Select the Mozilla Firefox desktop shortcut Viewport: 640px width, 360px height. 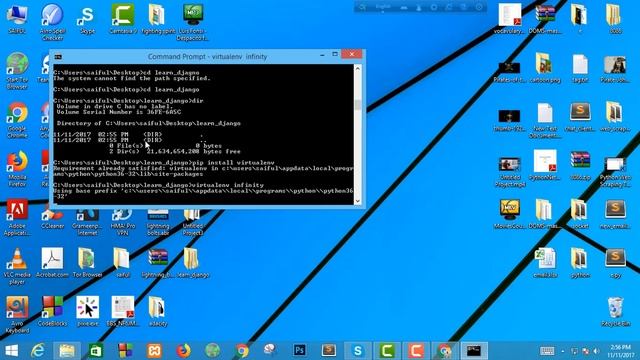tap(17, 168)
